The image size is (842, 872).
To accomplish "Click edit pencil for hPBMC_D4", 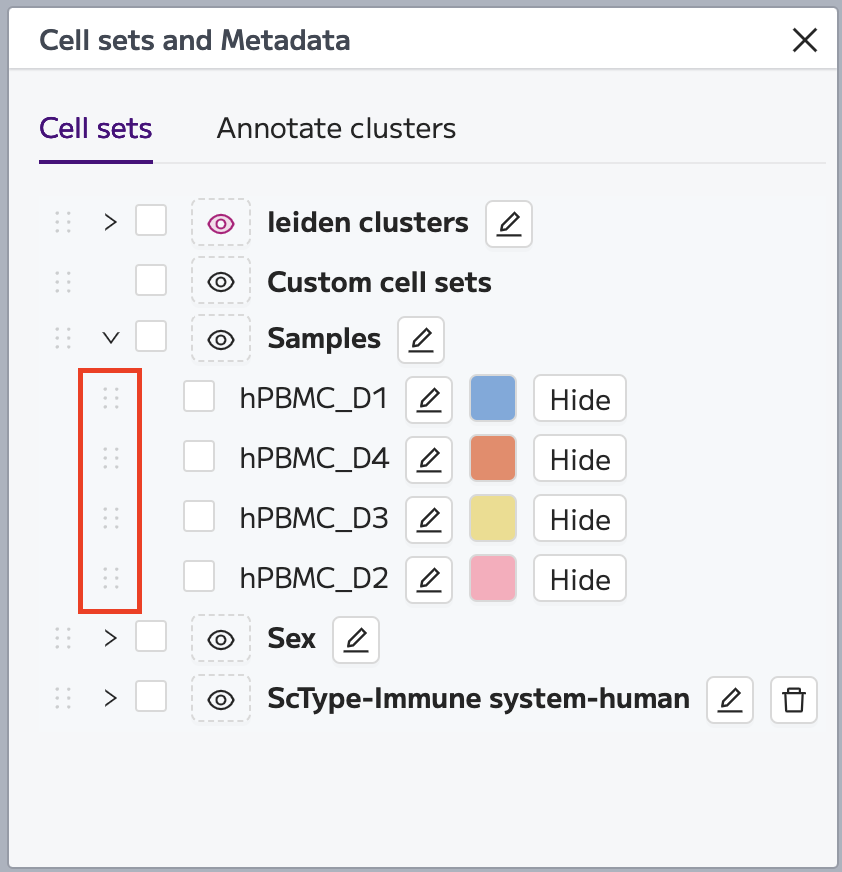I will 429,459.
